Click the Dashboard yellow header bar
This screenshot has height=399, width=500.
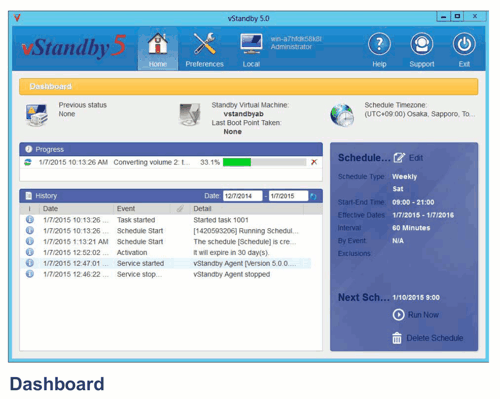tap(249, 87)
